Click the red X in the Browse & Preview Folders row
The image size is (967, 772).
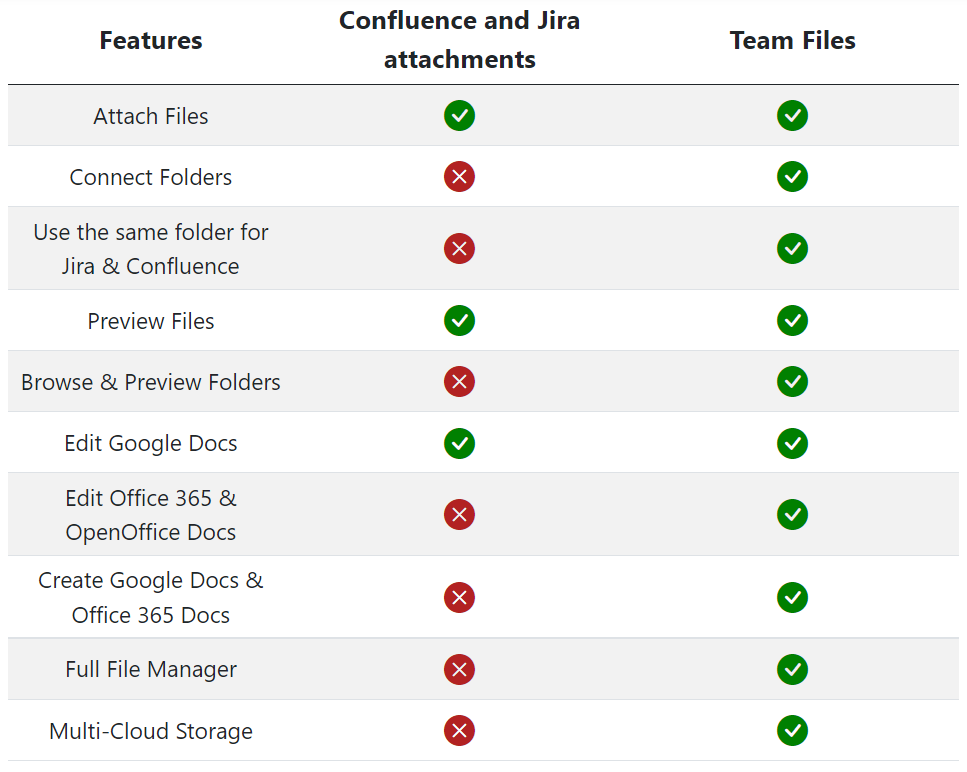click(x=459, y=382)
